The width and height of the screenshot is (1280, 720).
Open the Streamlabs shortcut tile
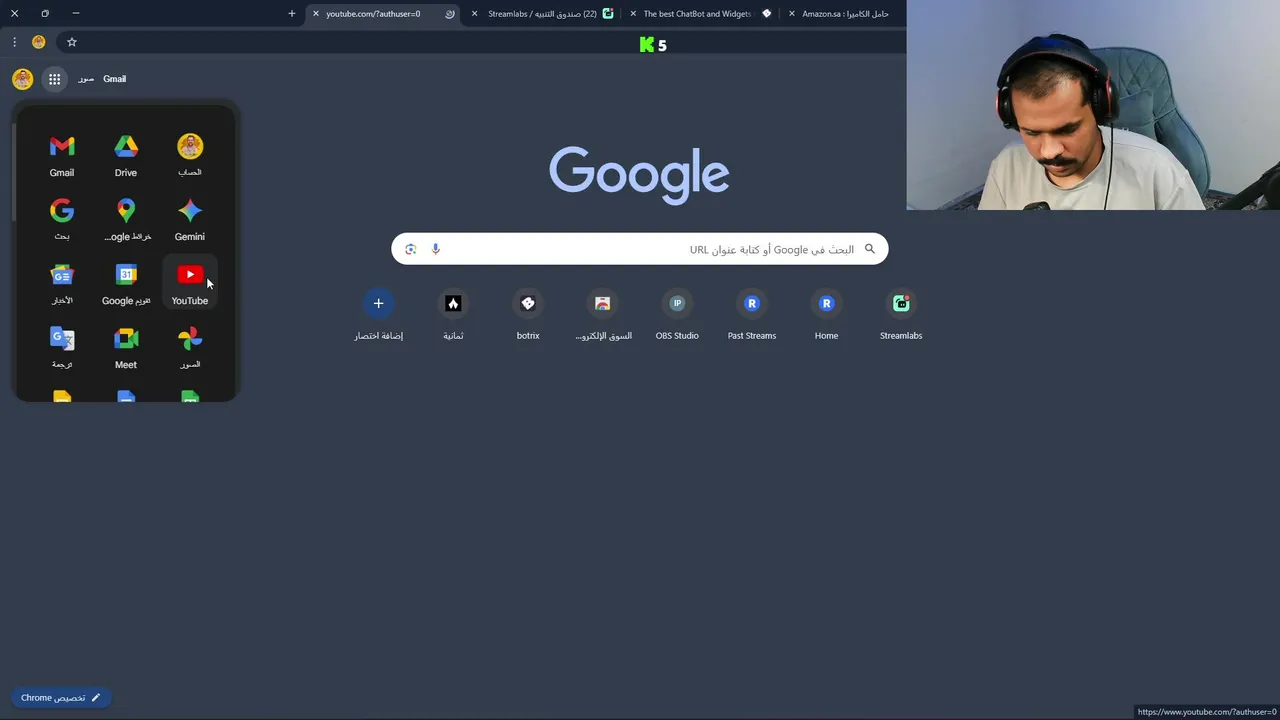901,314
